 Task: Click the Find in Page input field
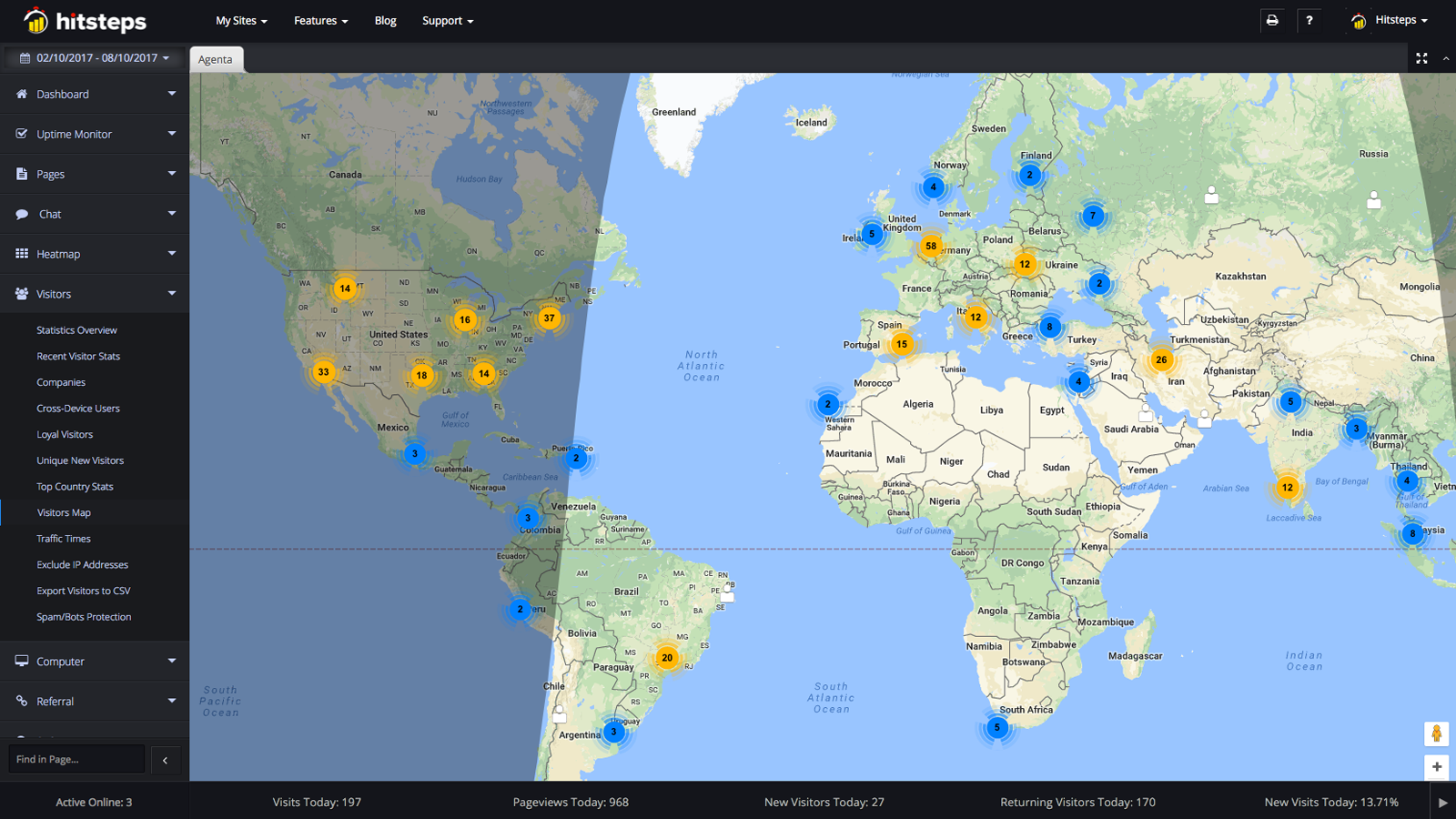(76, 758)
